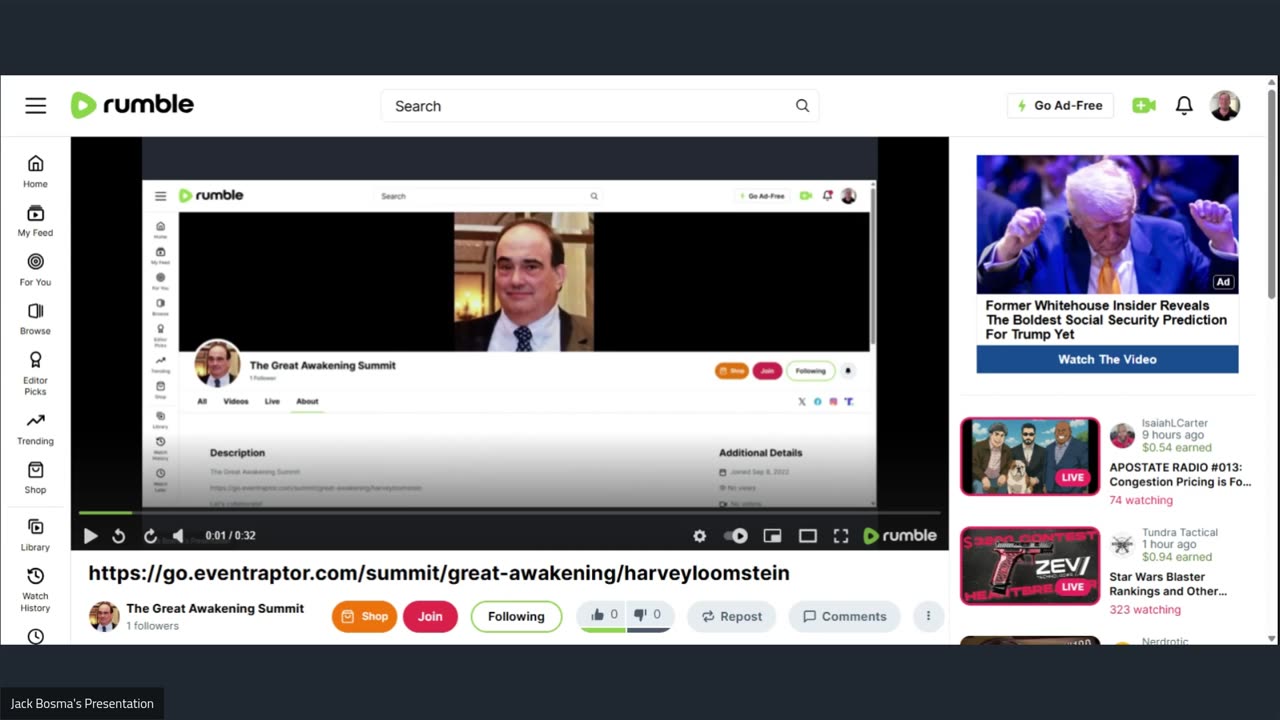Viewport: 1280px width, 720px height.
Task: Open For You in sidebar
Action: [x=35, y=270]
